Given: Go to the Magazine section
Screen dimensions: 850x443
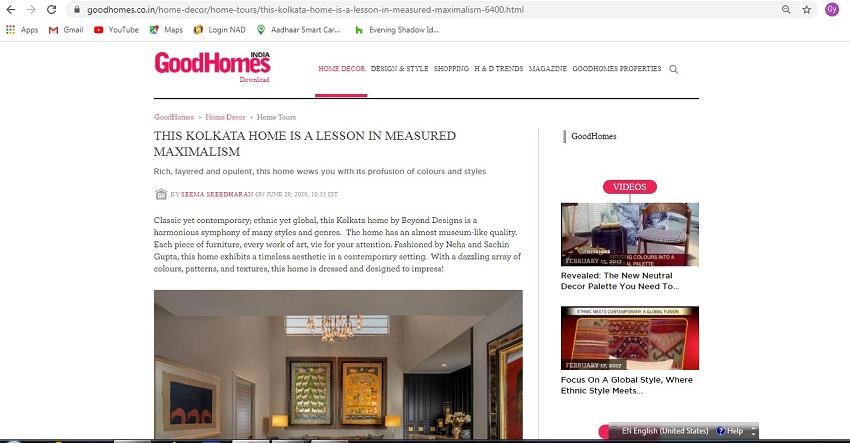Looking at the screenshot, I should tap(548, 69).
